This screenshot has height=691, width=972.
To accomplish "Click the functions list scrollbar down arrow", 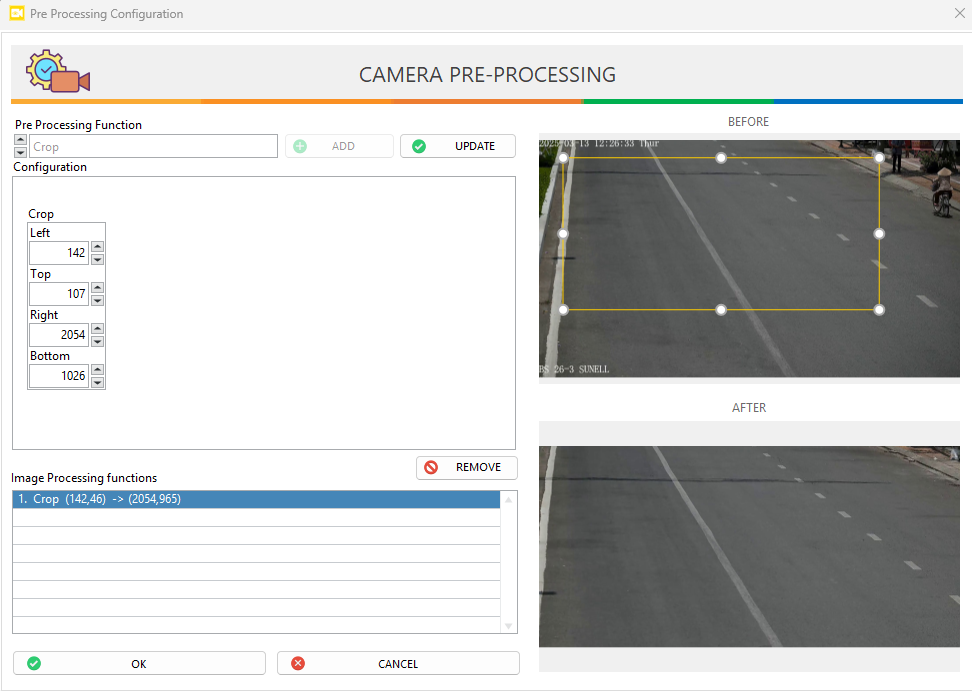I will click(509, 626).
